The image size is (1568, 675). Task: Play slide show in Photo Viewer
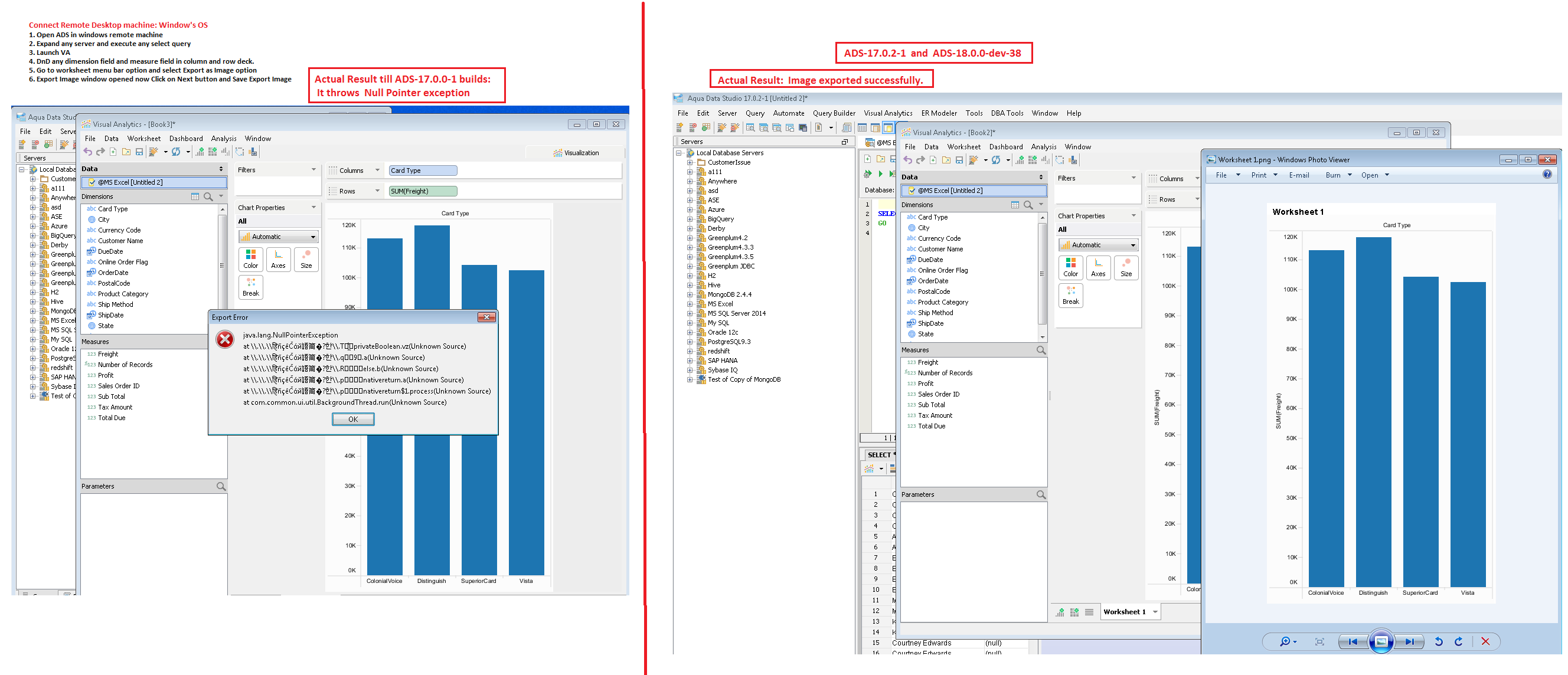[x=1380, y=641]
